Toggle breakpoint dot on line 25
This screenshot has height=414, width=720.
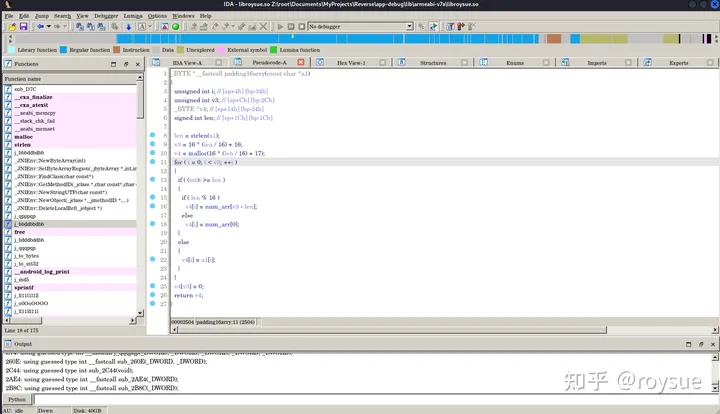[x=153, y=286]
